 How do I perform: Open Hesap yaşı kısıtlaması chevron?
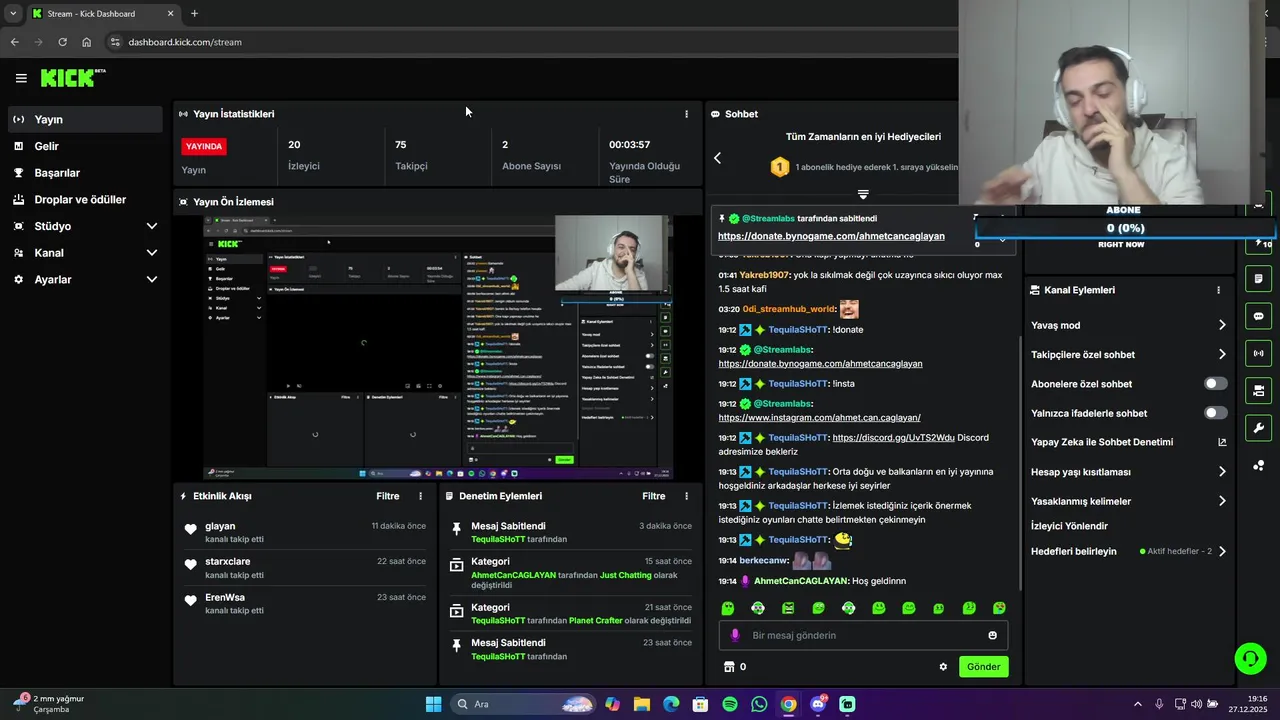[1222, 472]
